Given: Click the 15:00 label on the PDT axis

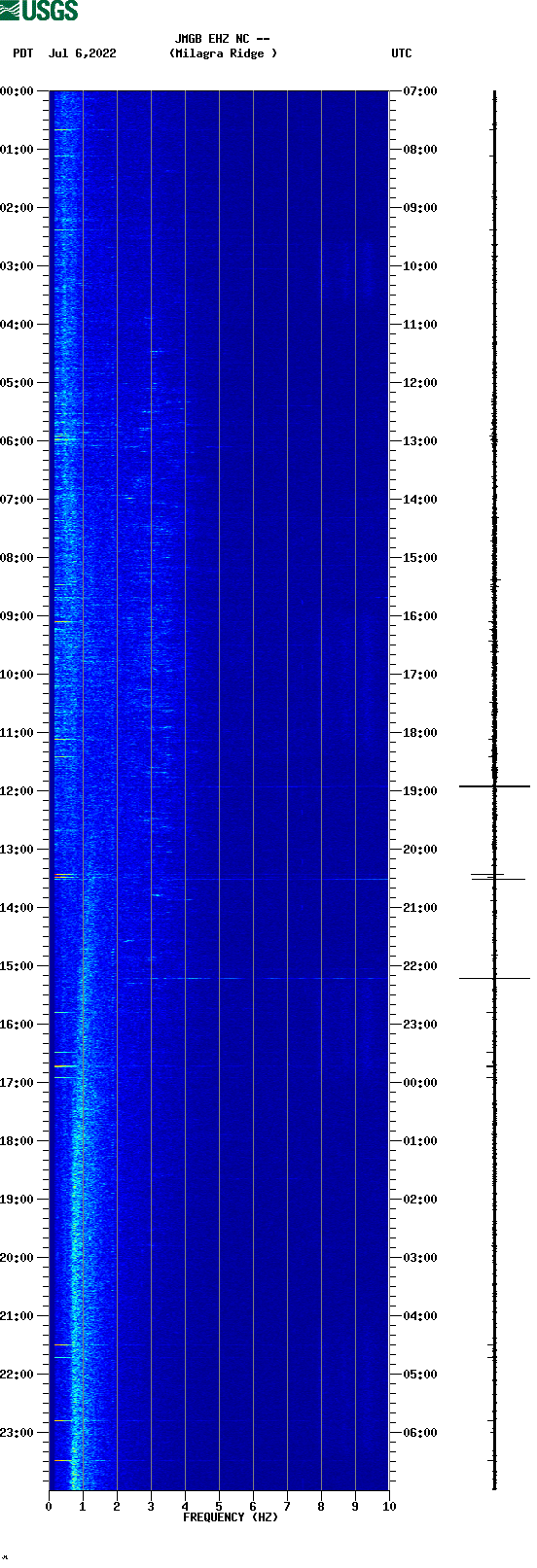Looking at the screenshot, I should [18, 966].
